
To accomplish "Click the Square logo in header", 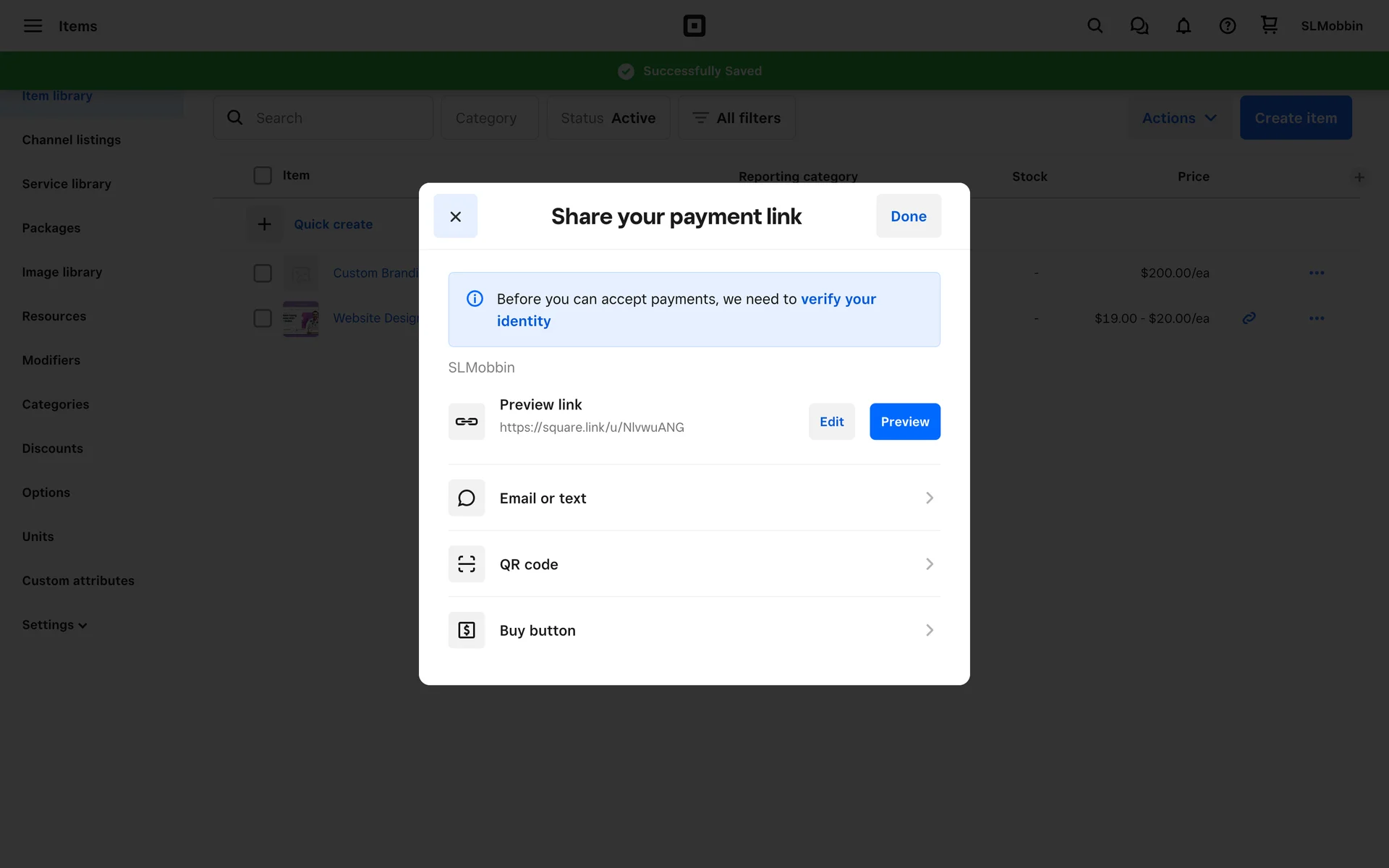I will 694,26.
